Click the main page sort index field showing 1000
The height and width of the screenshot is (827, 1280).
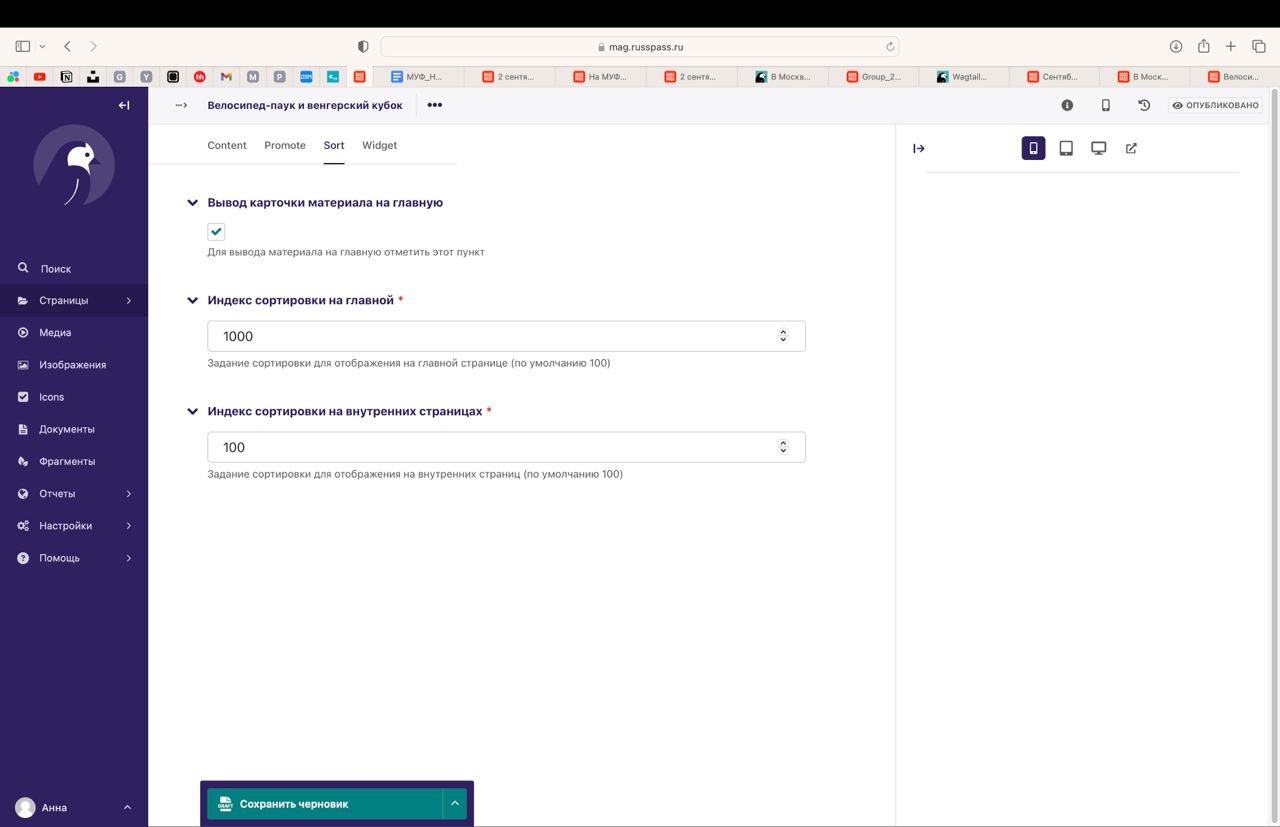pos(506,336)
